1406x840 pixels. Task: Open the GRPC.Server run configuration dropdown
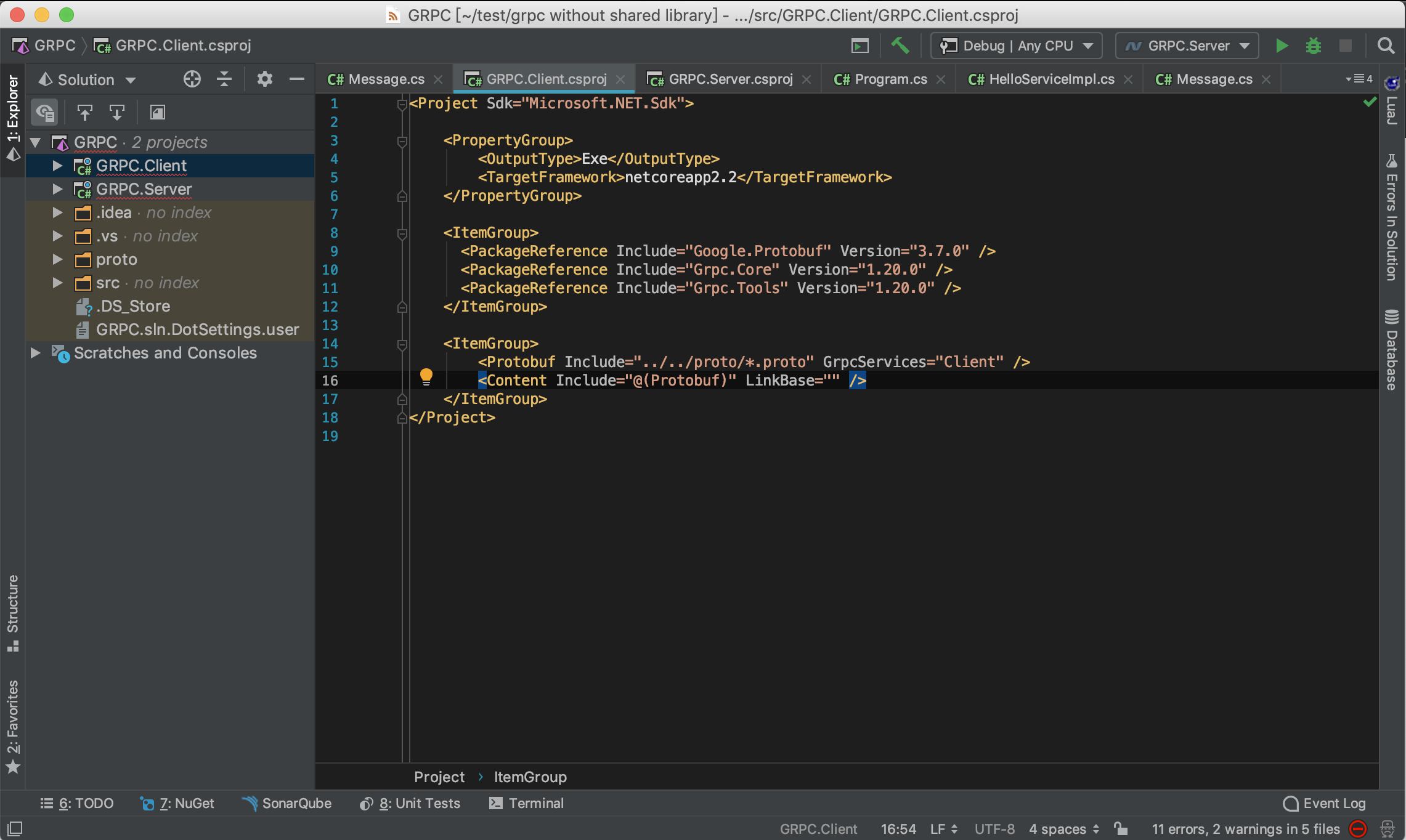1187,46
